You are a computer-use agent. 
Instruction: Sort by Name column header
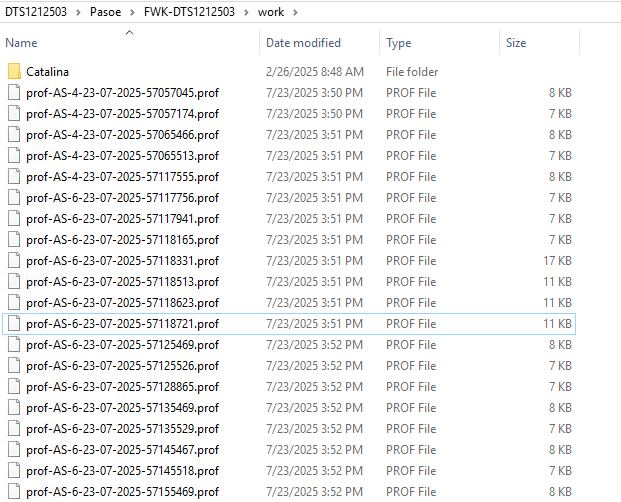coord(21,43)
